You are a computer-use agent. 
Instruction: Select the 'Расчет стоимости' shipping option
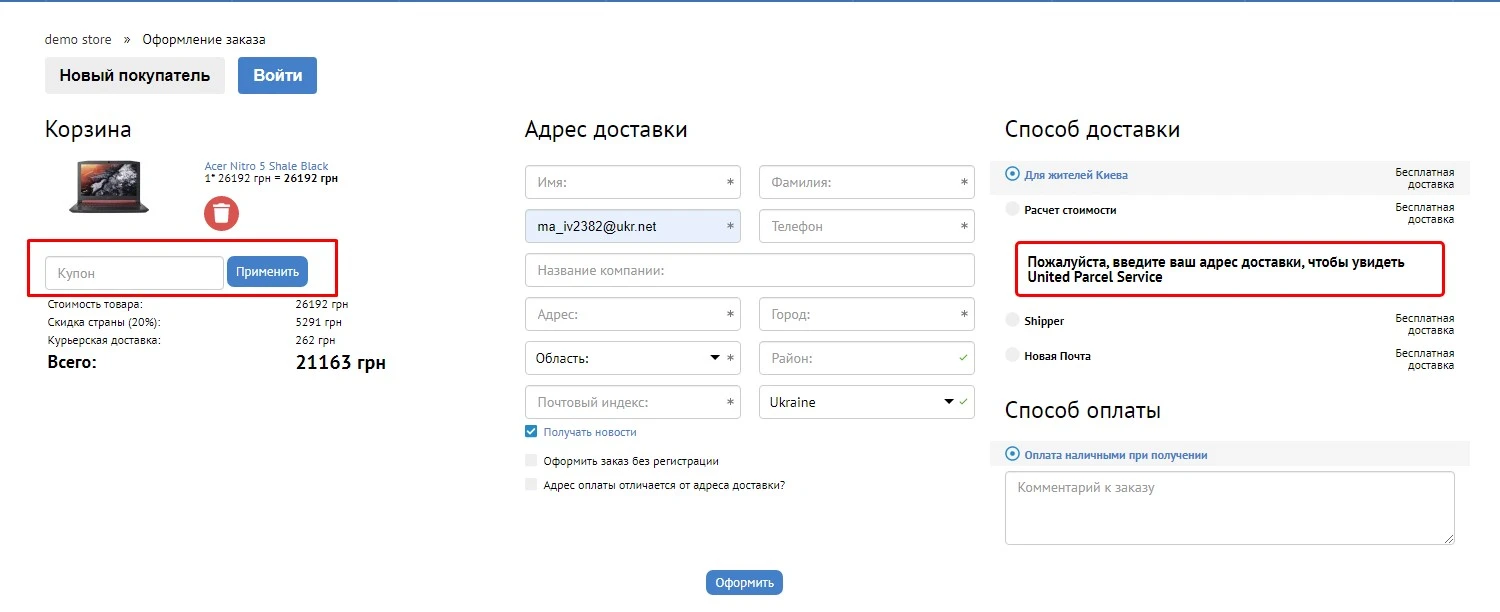click(x=1011, y=209)
